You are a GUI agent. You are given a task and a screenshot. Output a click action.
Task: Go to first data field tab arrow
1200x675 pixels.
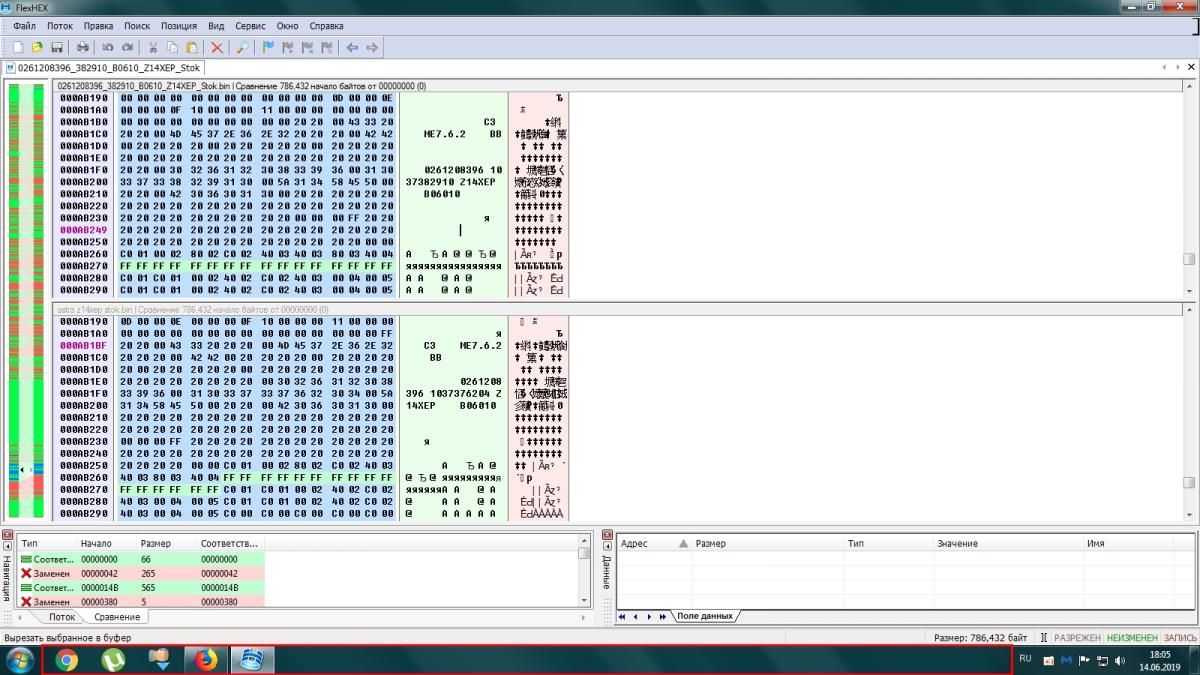[623, 616]
